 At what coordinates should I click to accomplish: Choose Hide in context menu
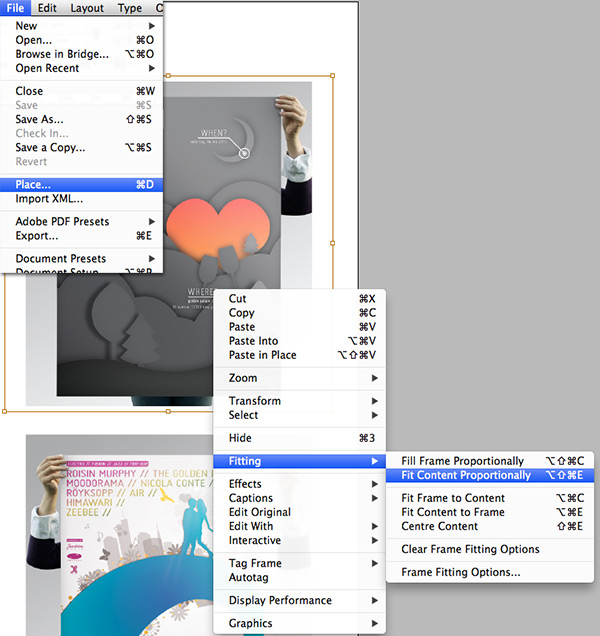[299, 438]
